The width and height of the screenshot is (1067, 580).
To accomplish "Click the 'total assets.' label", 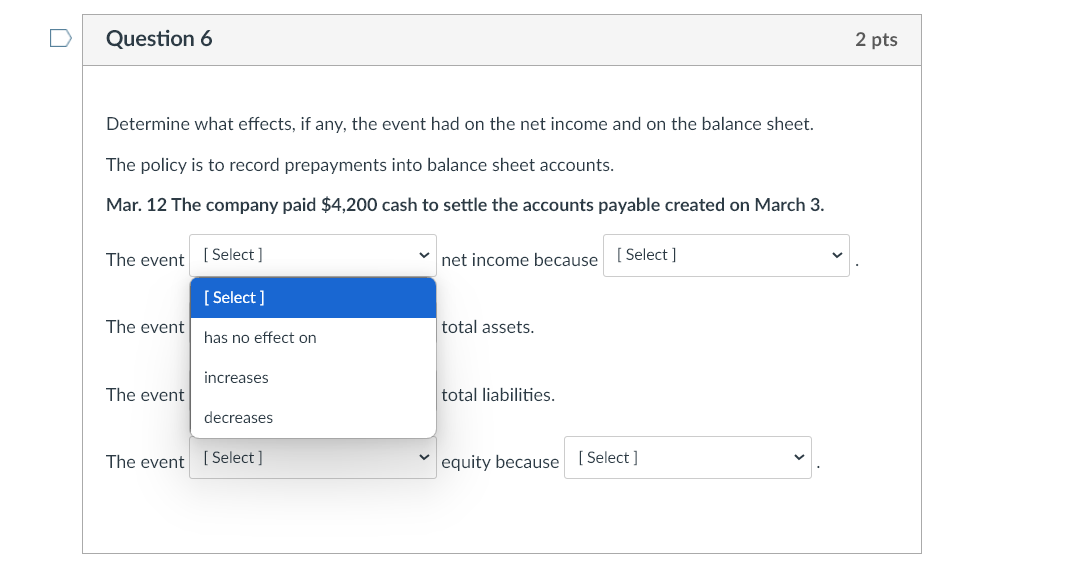I will (487, 327).
